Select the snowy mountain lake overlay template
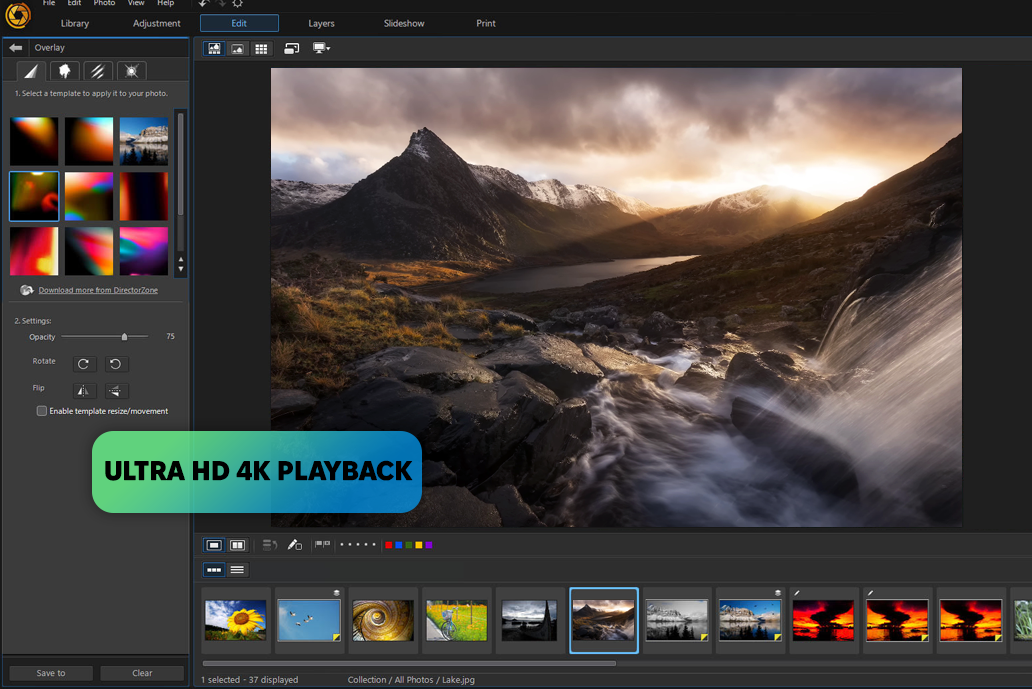Image resolution: width=1032 pixels, height=689 pixels. [144, 141]
